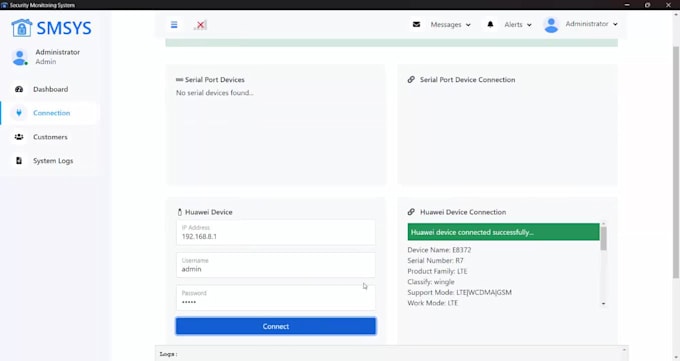Open the Messages dropdown
This screenshot has height=361, width=680.
point(450,25)
